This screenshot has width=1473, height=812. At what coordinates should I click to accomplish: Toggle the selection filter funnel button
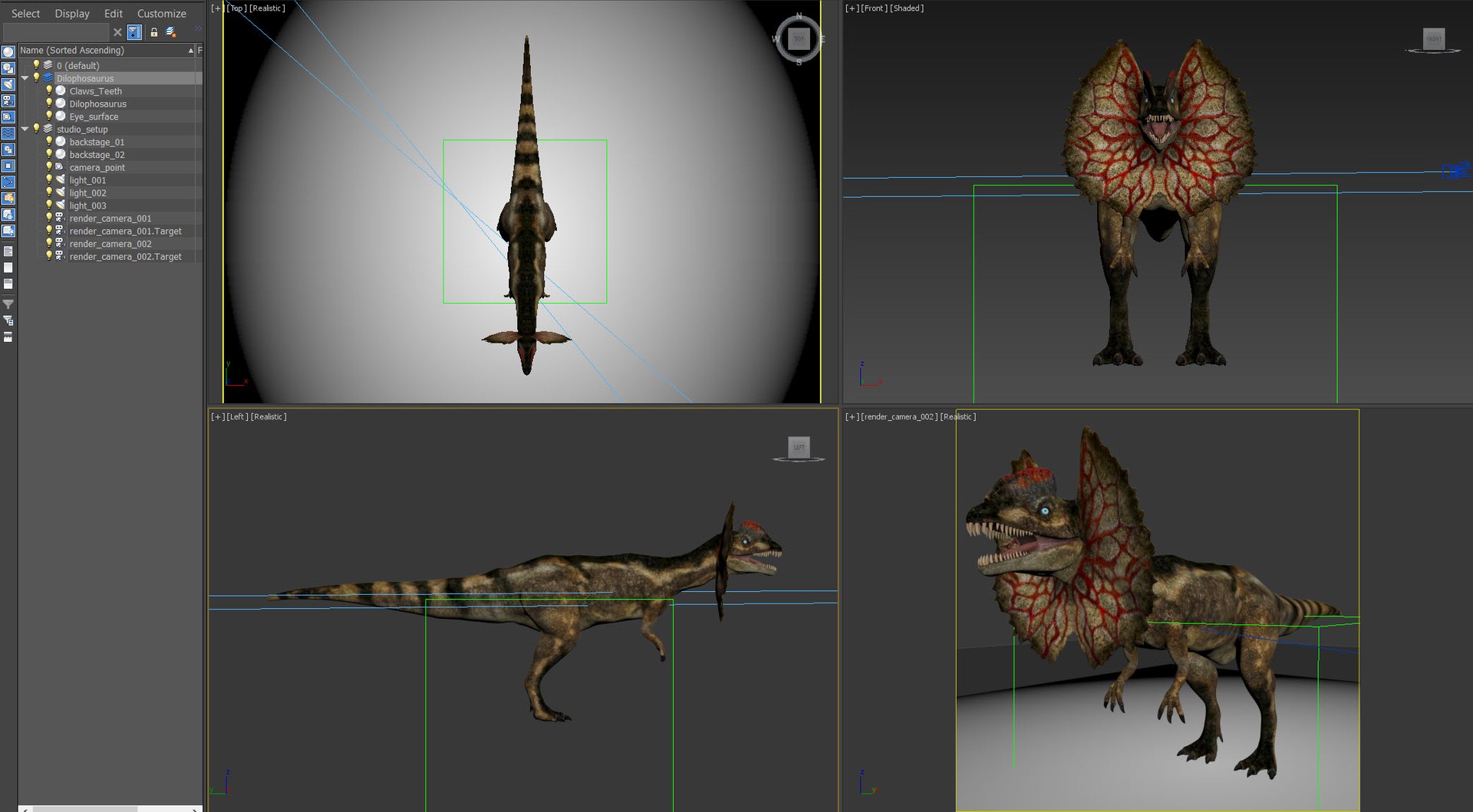pyautogui.click(x=134, y=32)
